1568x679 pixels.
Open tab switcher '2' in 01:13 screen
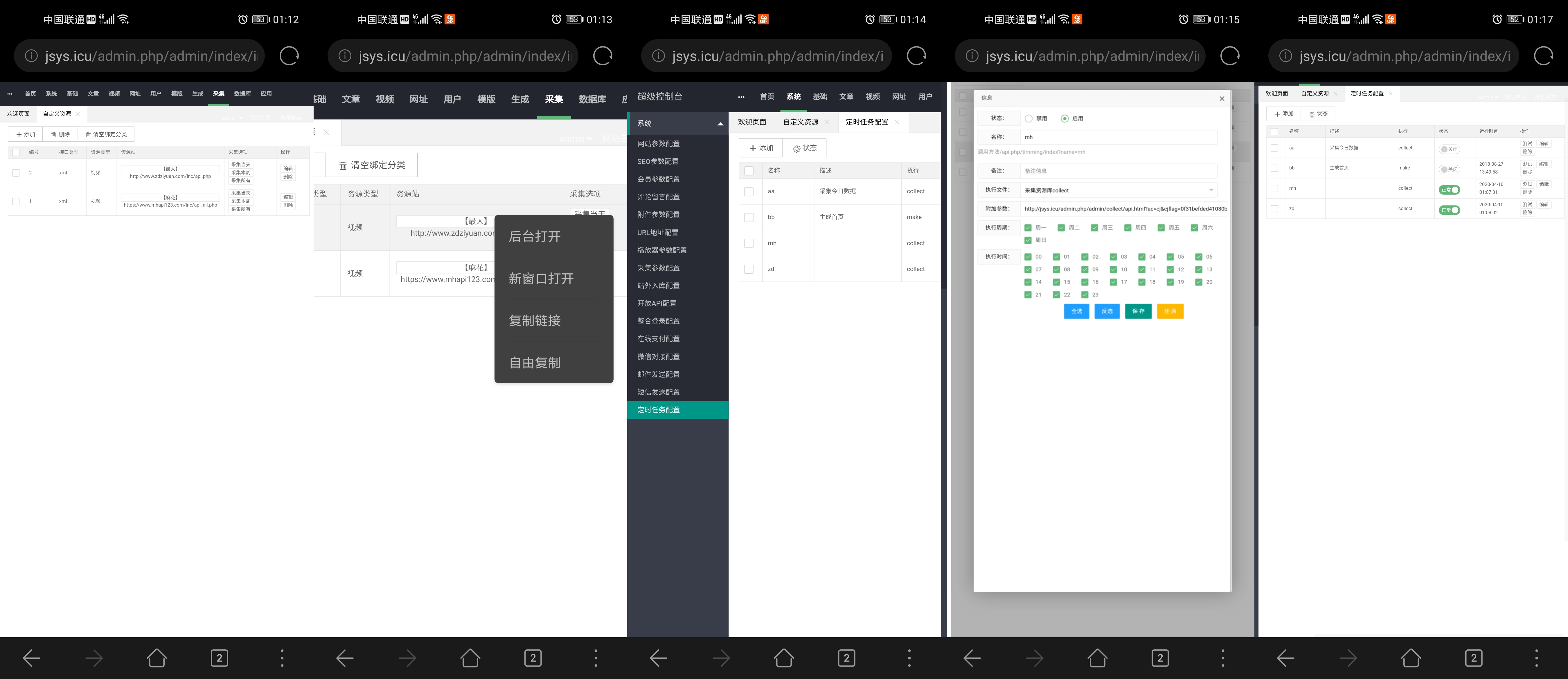[x=533, y=658]
